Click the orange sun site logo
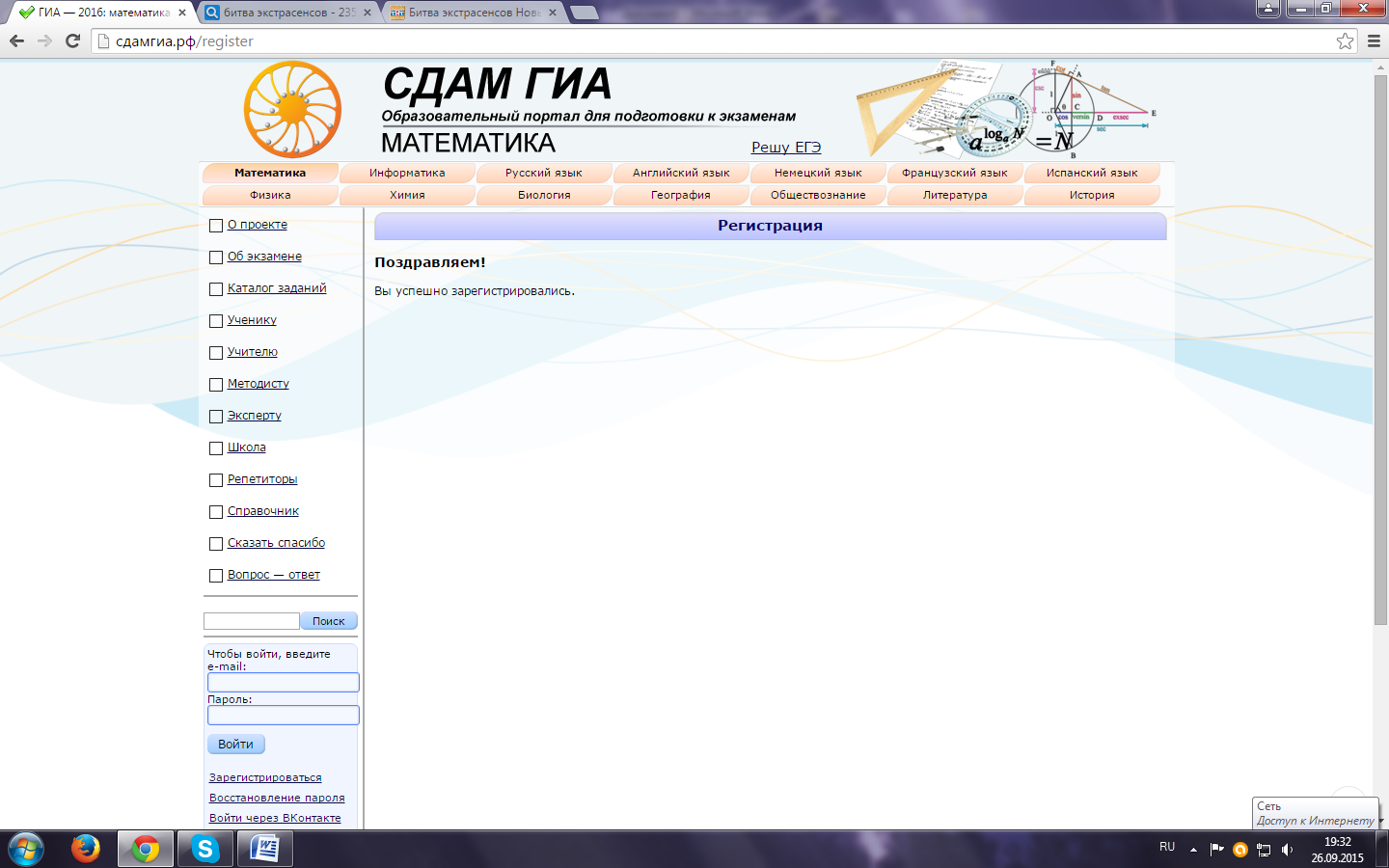 (x=292, y=109)
